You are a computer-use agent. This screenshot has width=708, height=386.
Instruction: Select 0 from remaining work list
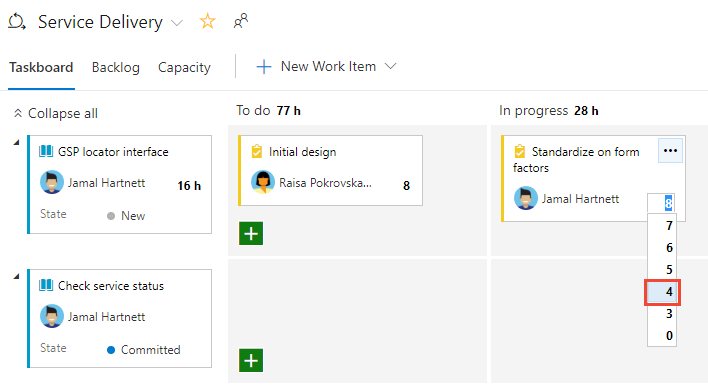click(x=662, y=336)
